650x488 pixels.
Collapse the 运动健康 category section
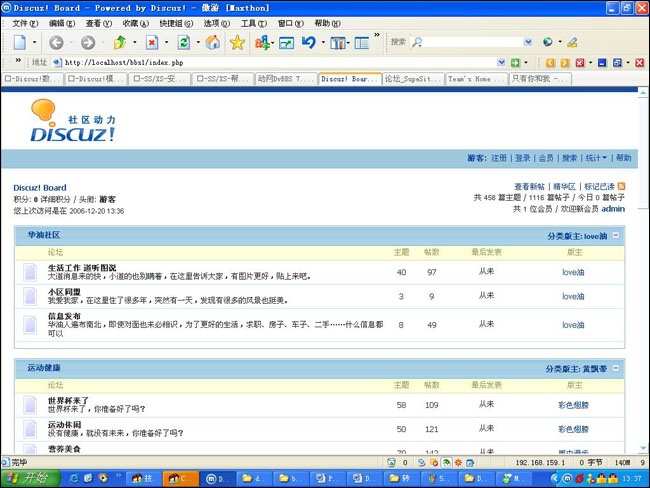click(x=616, y=368)
